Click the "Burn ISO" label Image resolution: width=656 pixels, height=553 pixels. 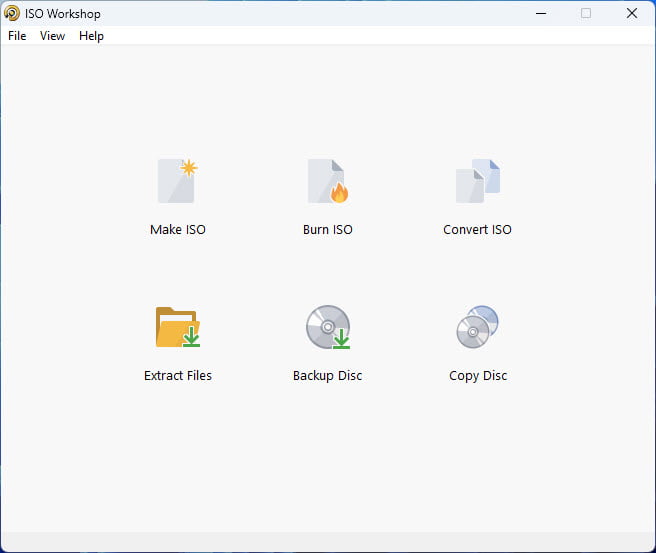328,230
